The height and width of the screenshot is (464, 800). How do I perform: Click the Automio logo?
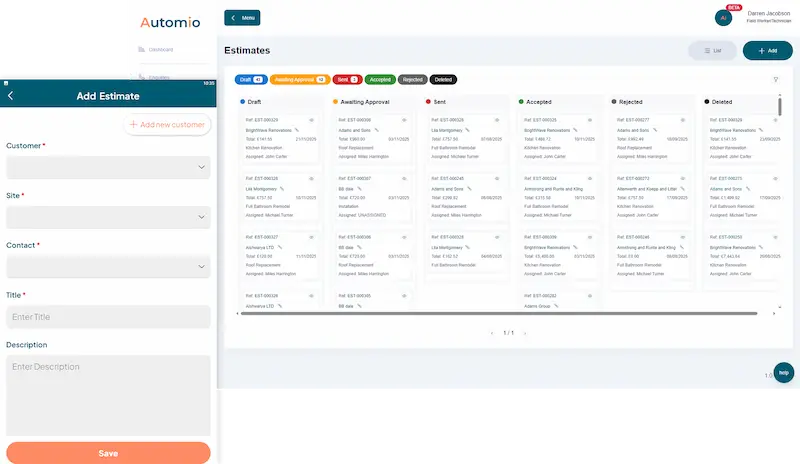tap(170, 22)
